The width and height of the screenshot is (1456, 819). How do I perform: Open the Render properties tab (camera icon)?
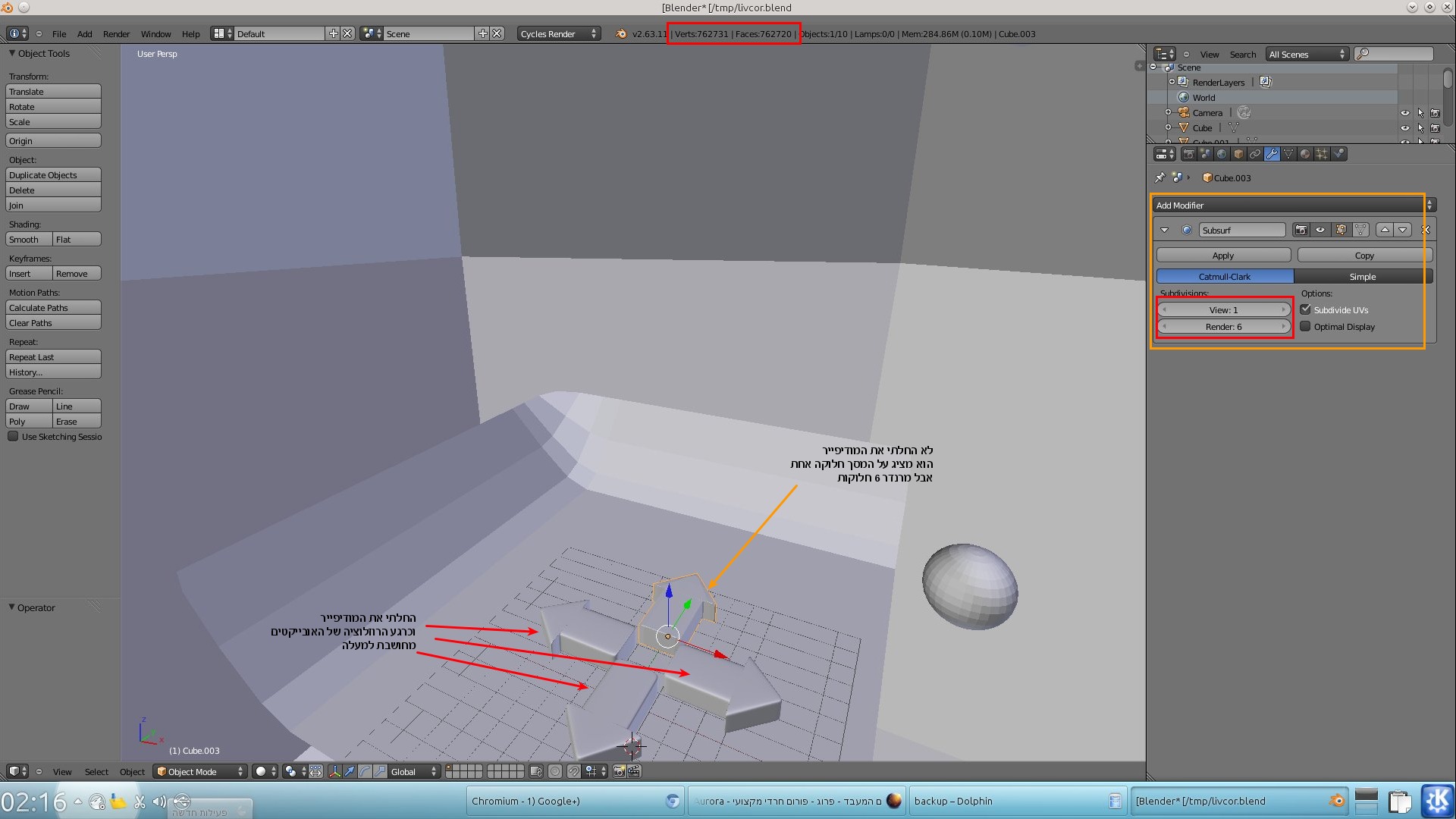coord(1188,154)
